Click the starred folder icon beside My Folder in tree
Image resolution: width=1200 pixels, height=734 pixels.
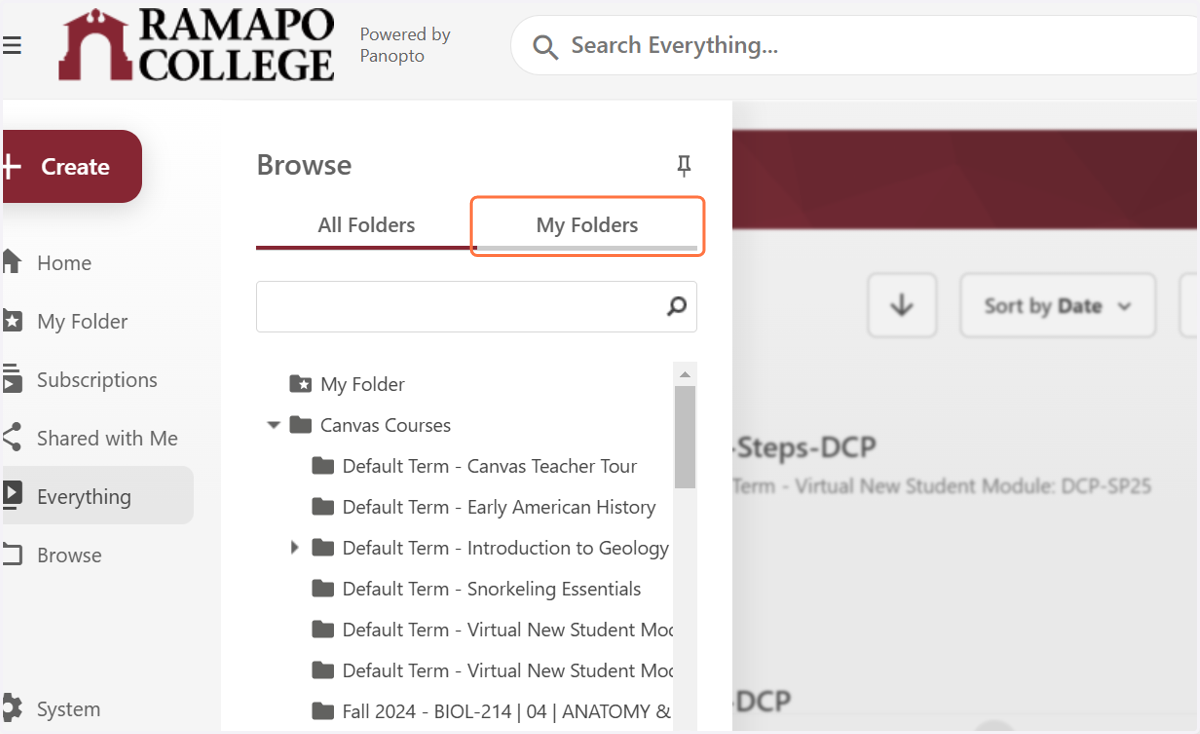click(x=300, y=384)
